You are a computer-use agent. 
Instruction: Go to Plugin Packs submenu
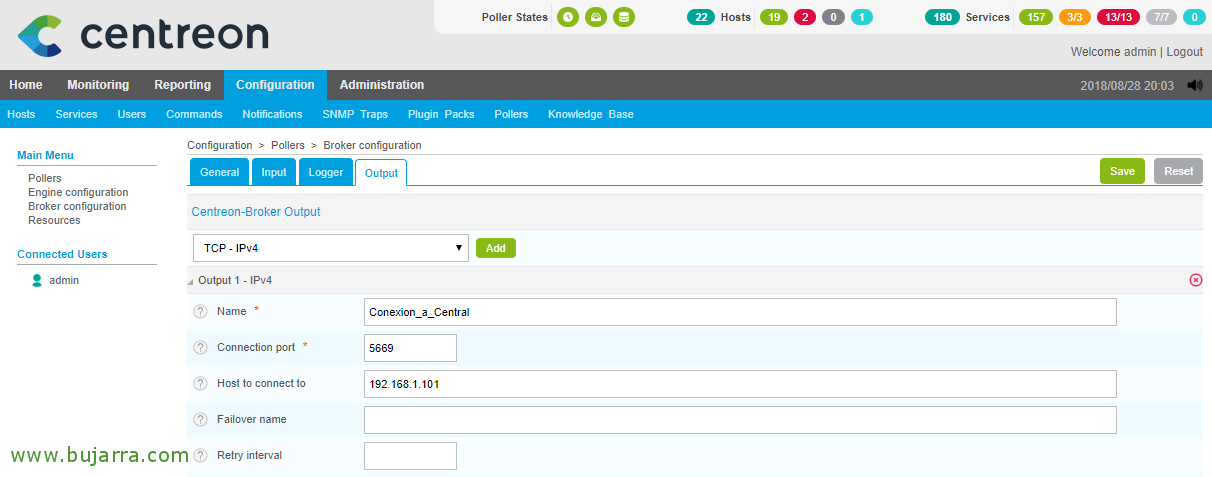click(x=441, y=114)
